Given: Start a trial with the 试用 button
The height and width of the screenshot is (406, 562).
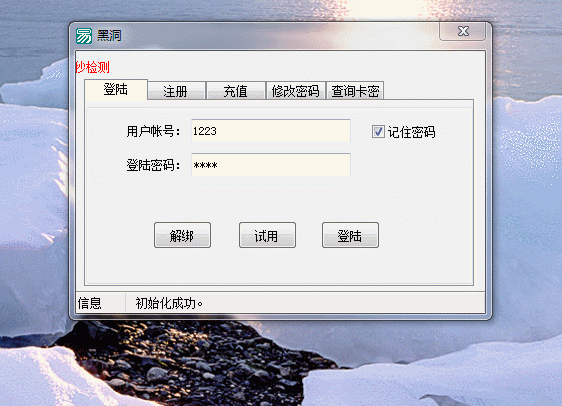Looking at the screenshot, I should pos(267,235).
